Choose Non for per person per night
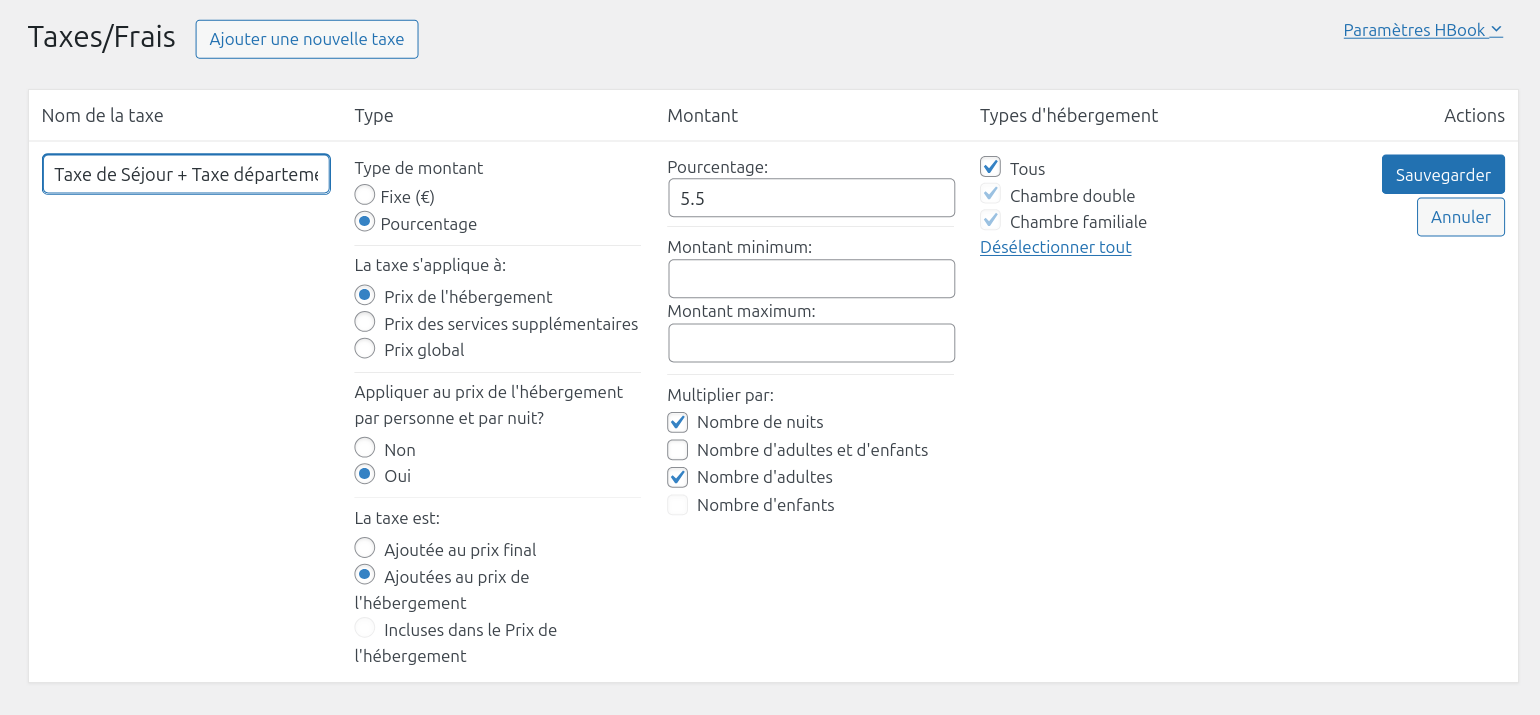The height and width of the screenshot is (715, 1540). coord(365,449)
